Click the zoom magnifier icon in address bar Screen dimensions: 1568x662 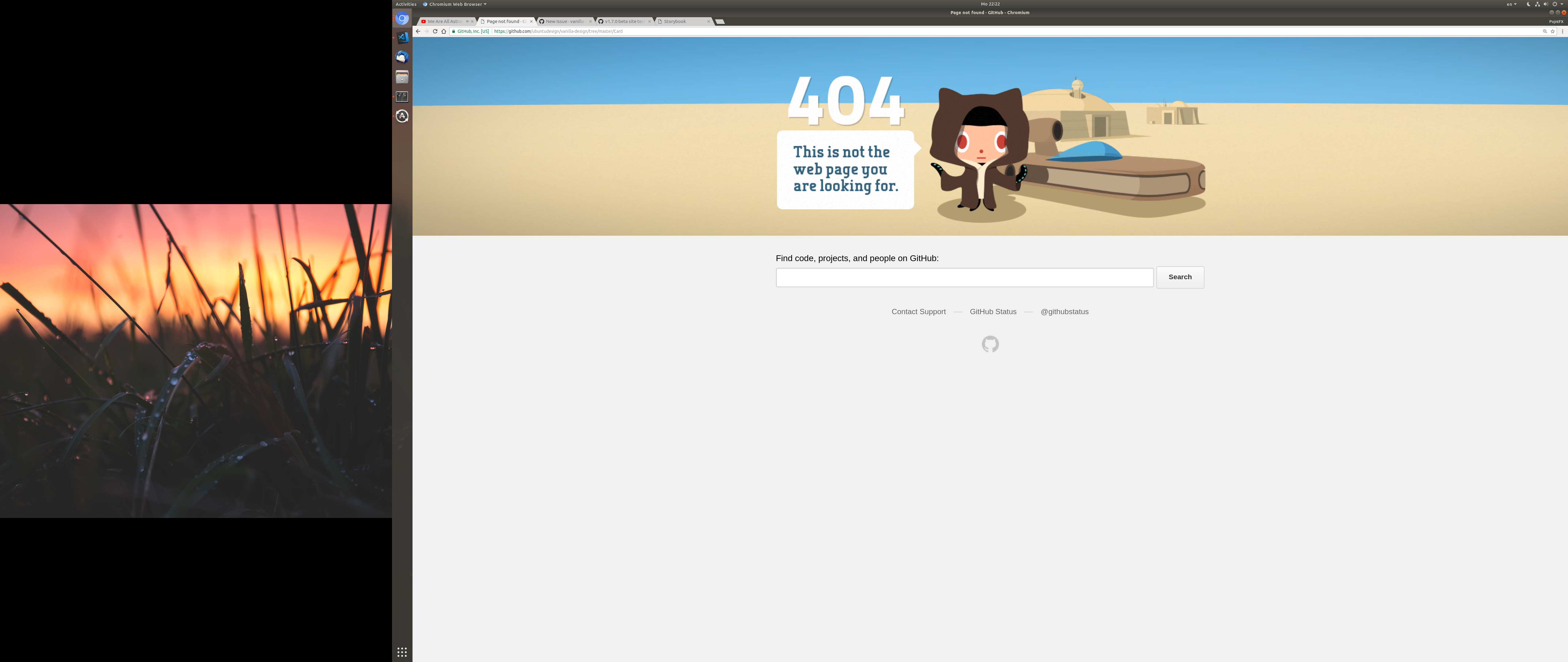point(1544,31)
